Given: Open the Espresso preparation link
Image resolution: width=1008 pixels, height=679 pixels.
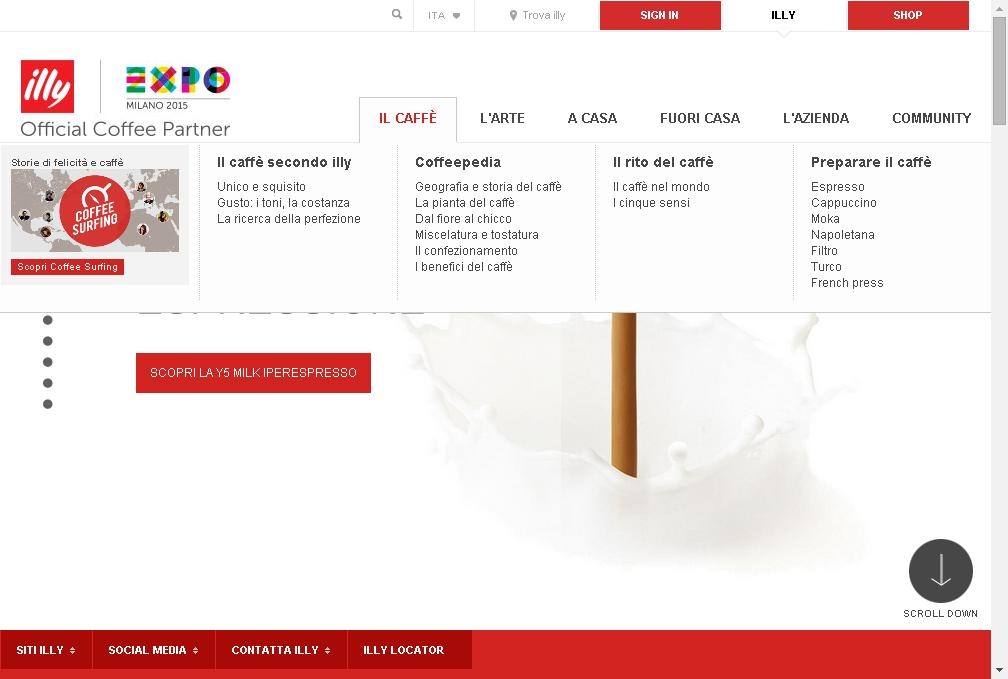Looking at the screenshot, I should coord(838,187).
